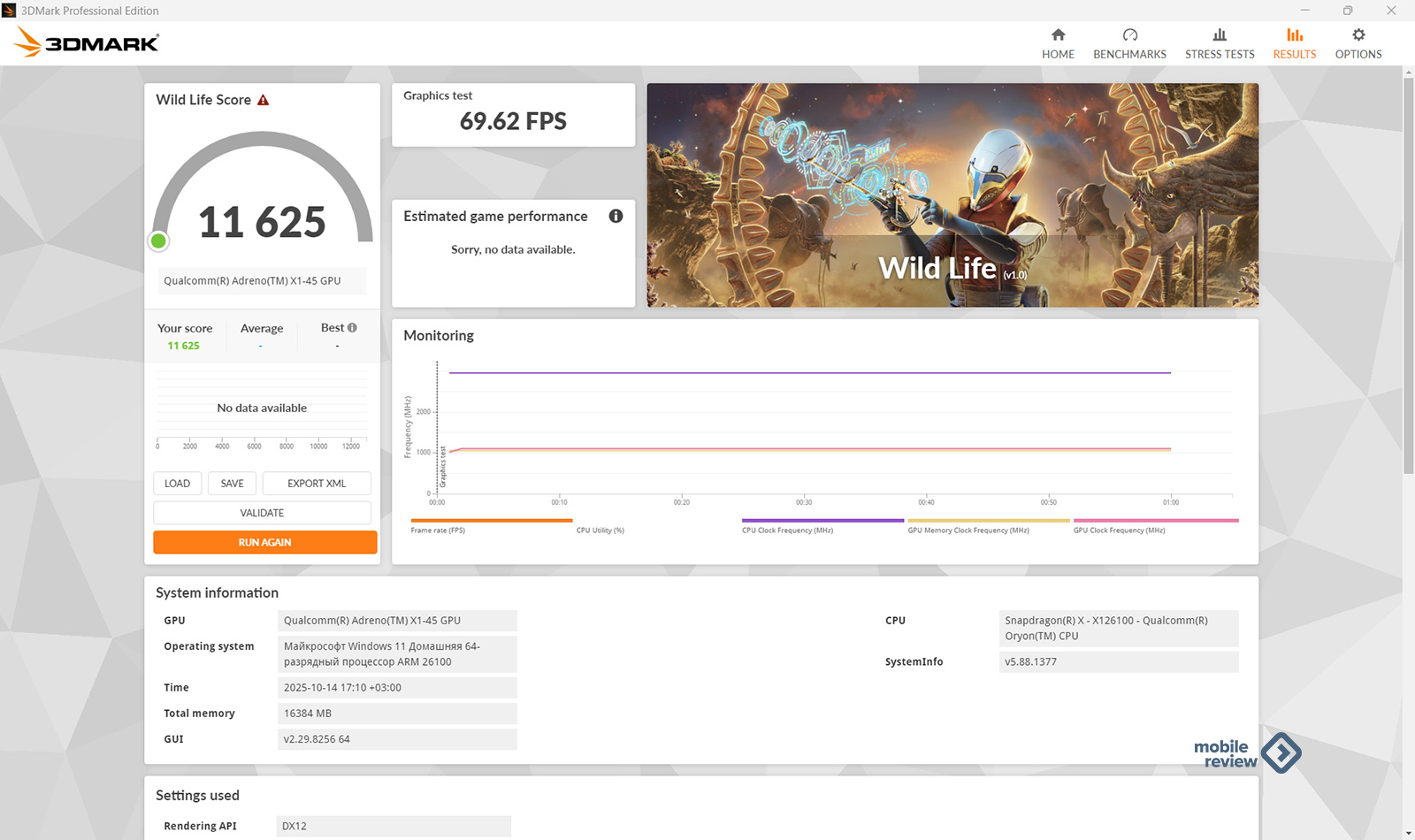
Task: Go to Stress Tests chart icon
Action: coord(1220,35)
